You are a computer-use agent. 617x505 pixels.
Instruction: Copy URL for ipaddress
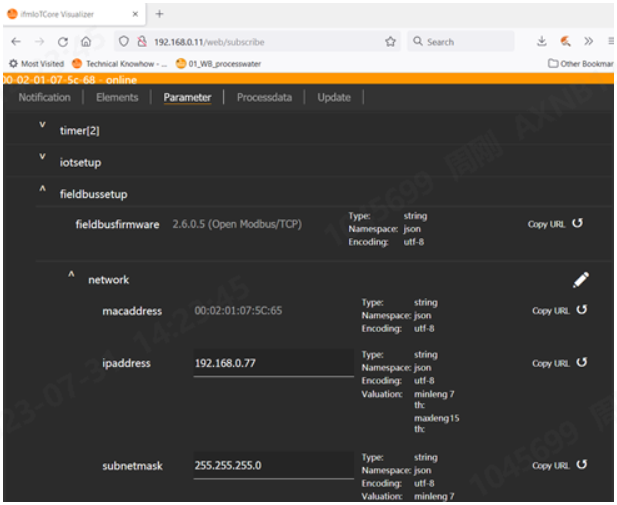[x=550, y=363]
